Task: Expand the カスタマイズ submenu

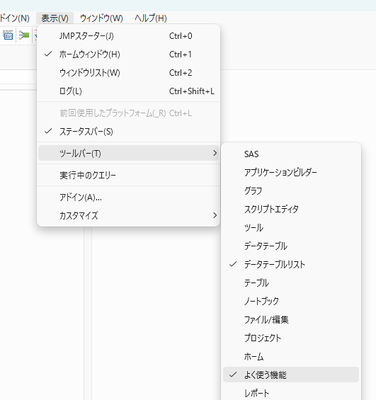Action: point(128,215)
